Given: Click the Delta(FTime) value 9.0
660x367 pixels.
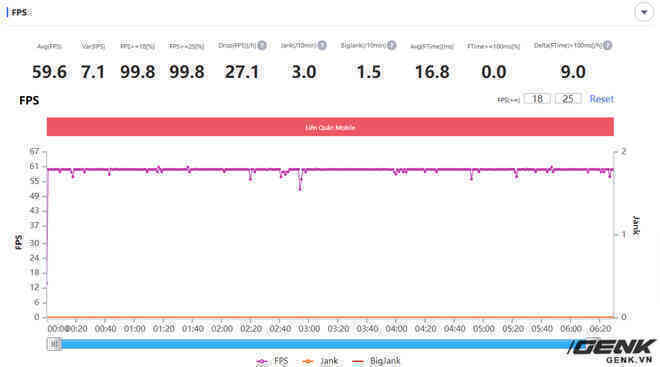Looking at the screenshot, I should point(573,72).
